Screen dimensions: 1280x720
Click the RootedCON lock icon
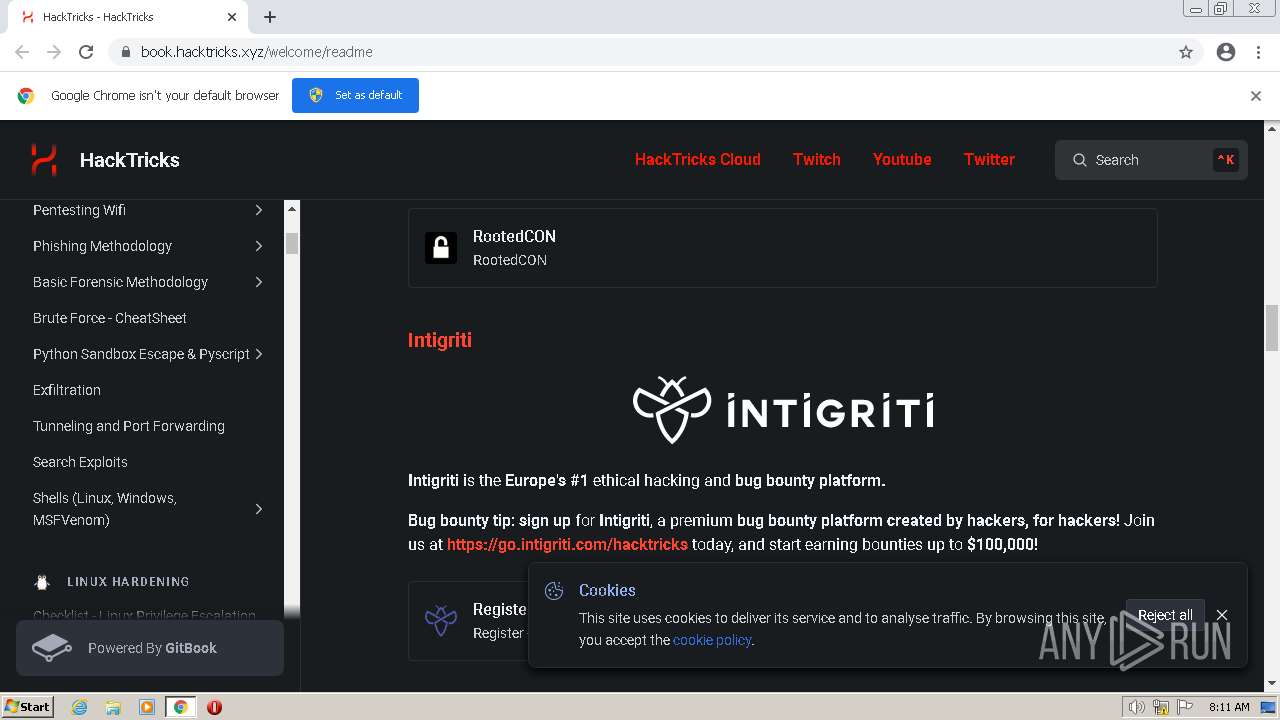coord(441,247)
